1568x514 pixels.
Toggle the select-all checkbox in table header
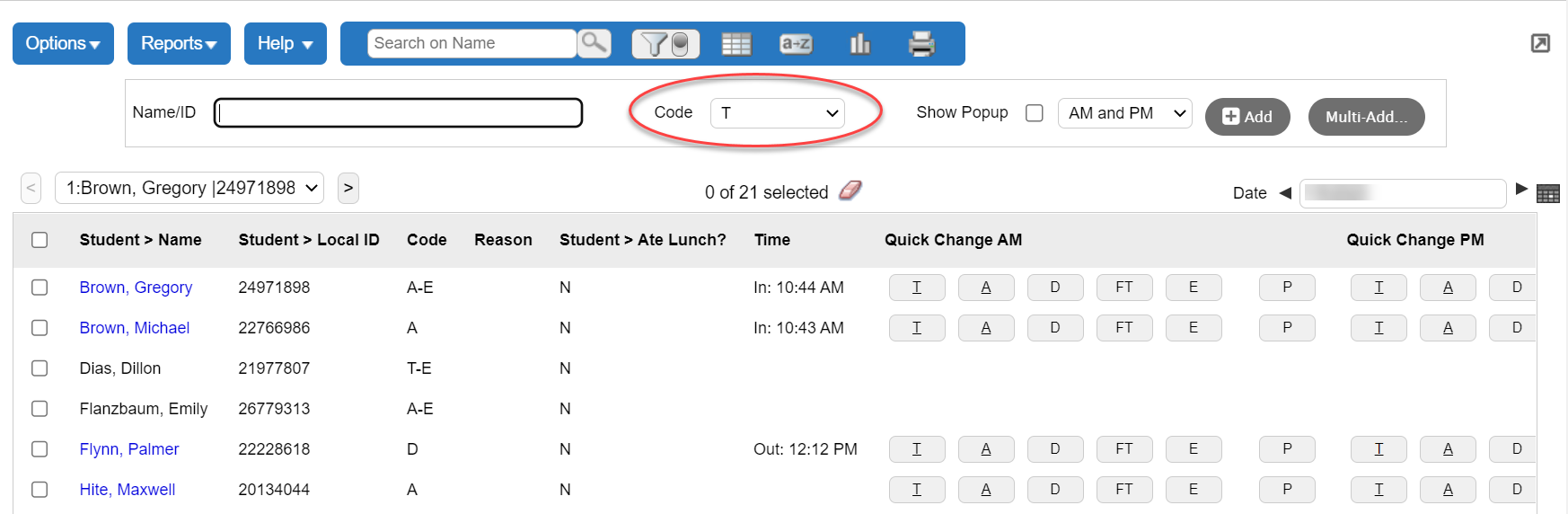40,240
